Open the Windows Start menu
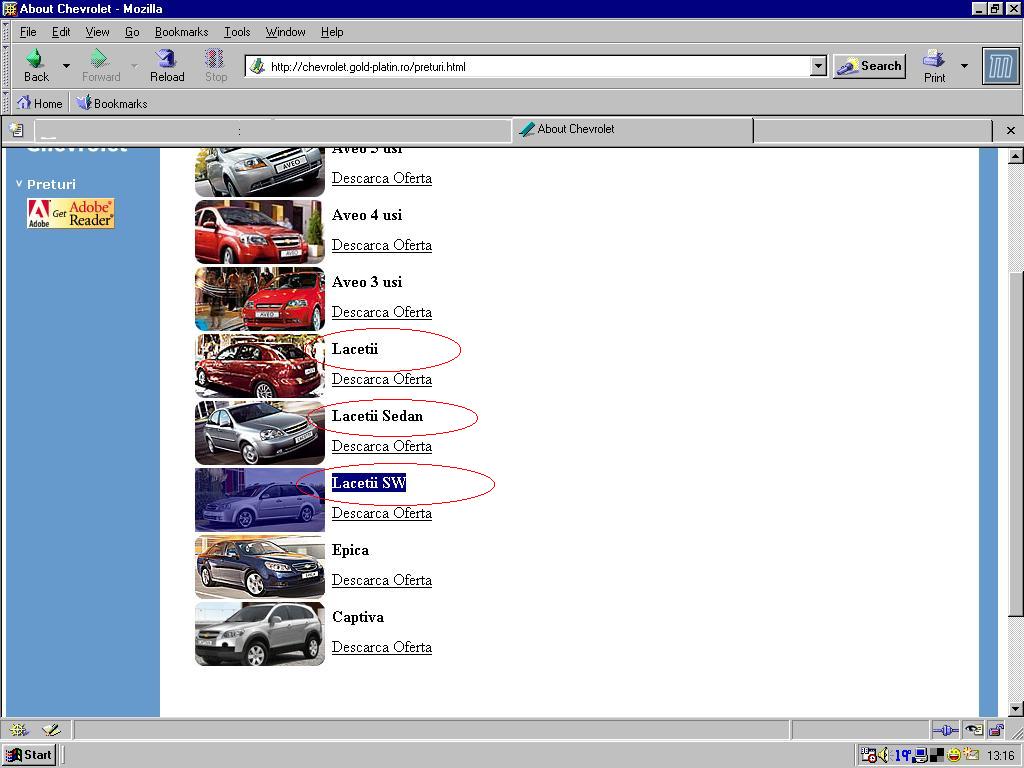 tap(29, 755)
